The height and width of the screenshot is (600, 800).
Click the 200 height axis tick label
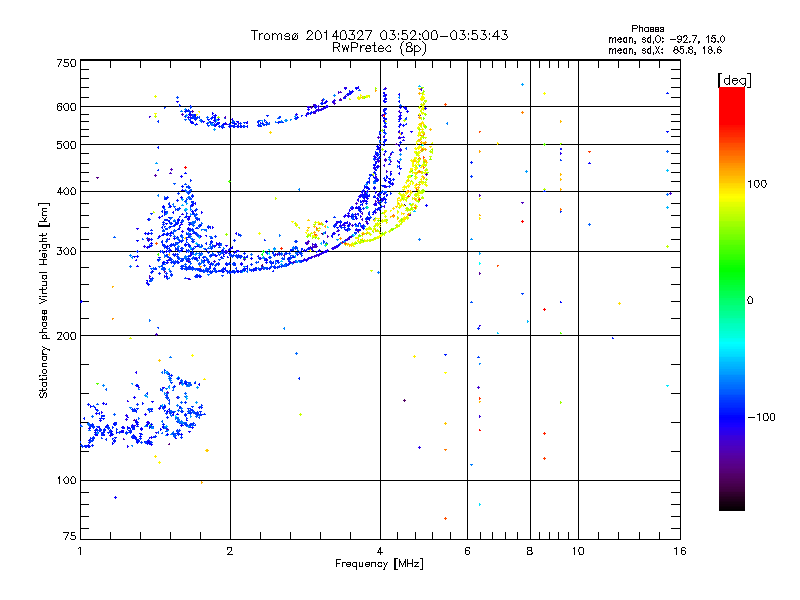pyautogui.click(x=67, y=336)
